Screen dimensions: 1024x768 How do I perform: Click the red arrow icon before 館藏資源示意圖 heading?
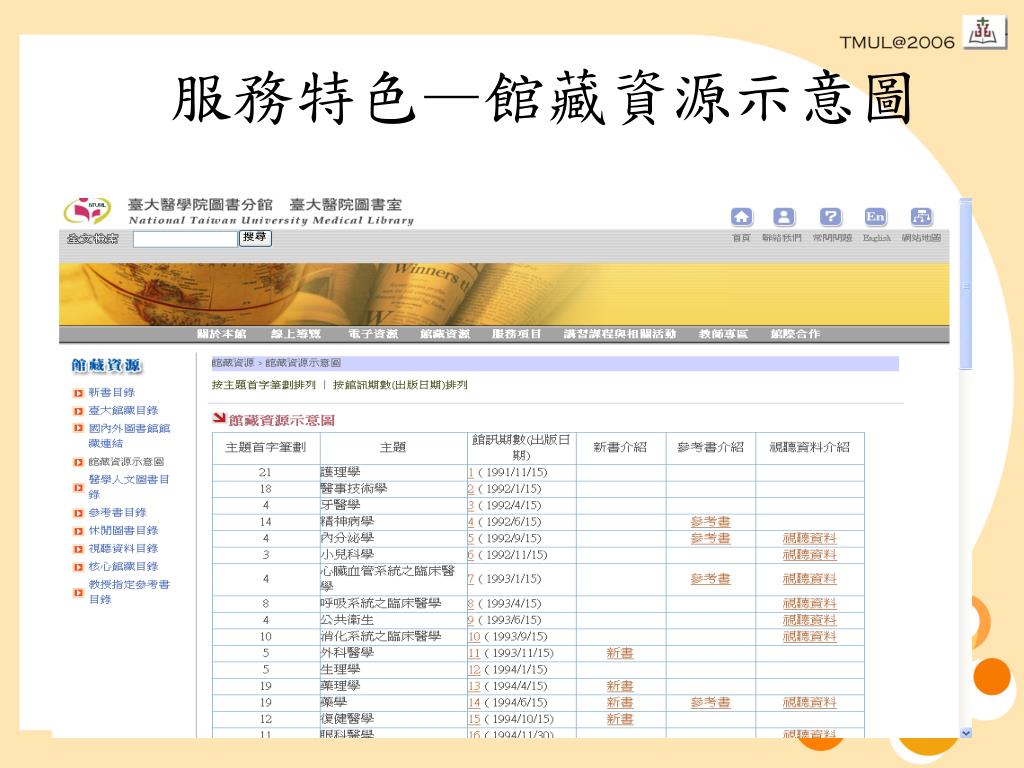[x=219, y=418]
